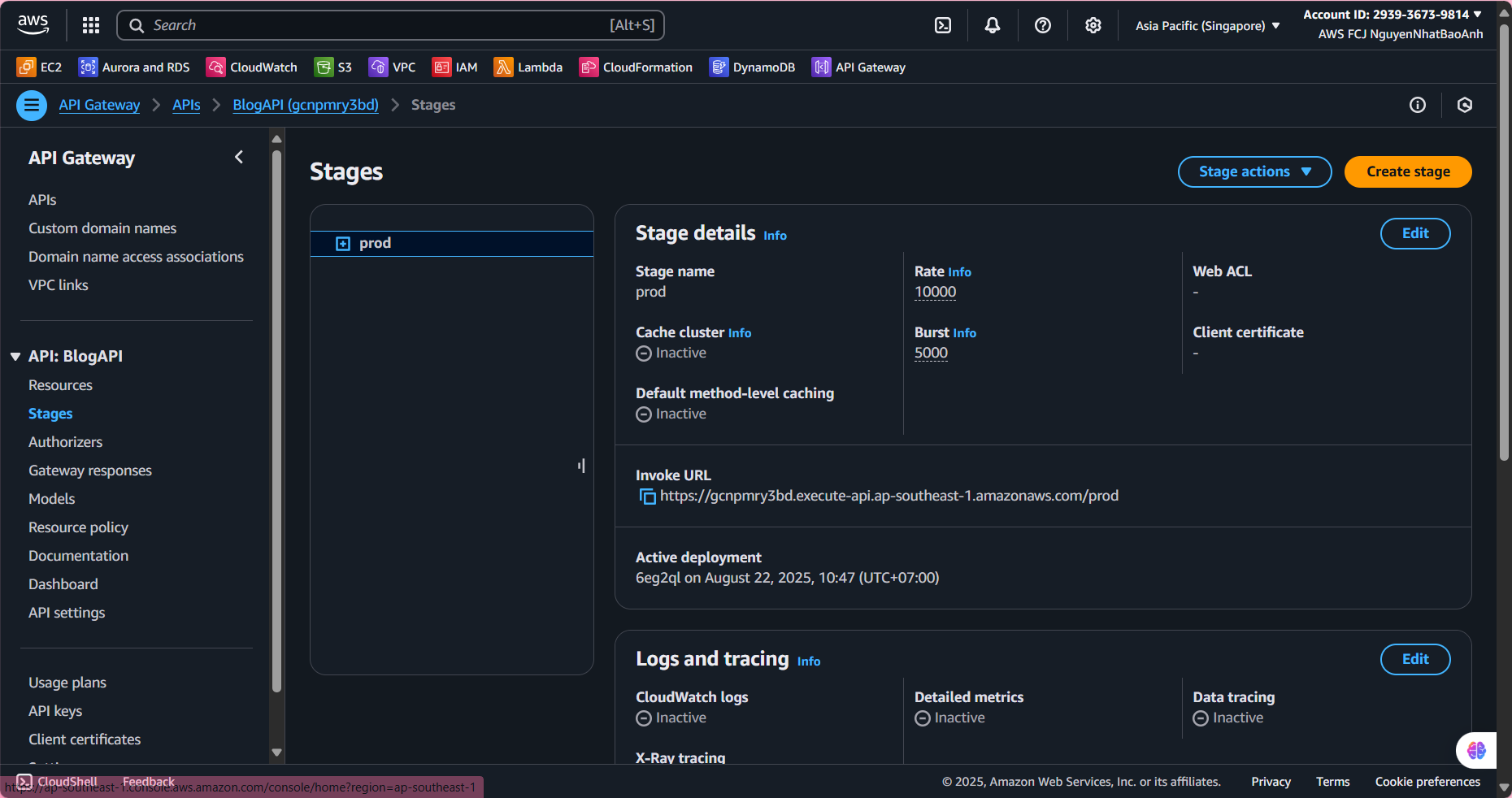Copy the Invoke URL with the copy icon
This screenshot has height=798, width=1512.
pyautogui.click(x=647, y=497)
